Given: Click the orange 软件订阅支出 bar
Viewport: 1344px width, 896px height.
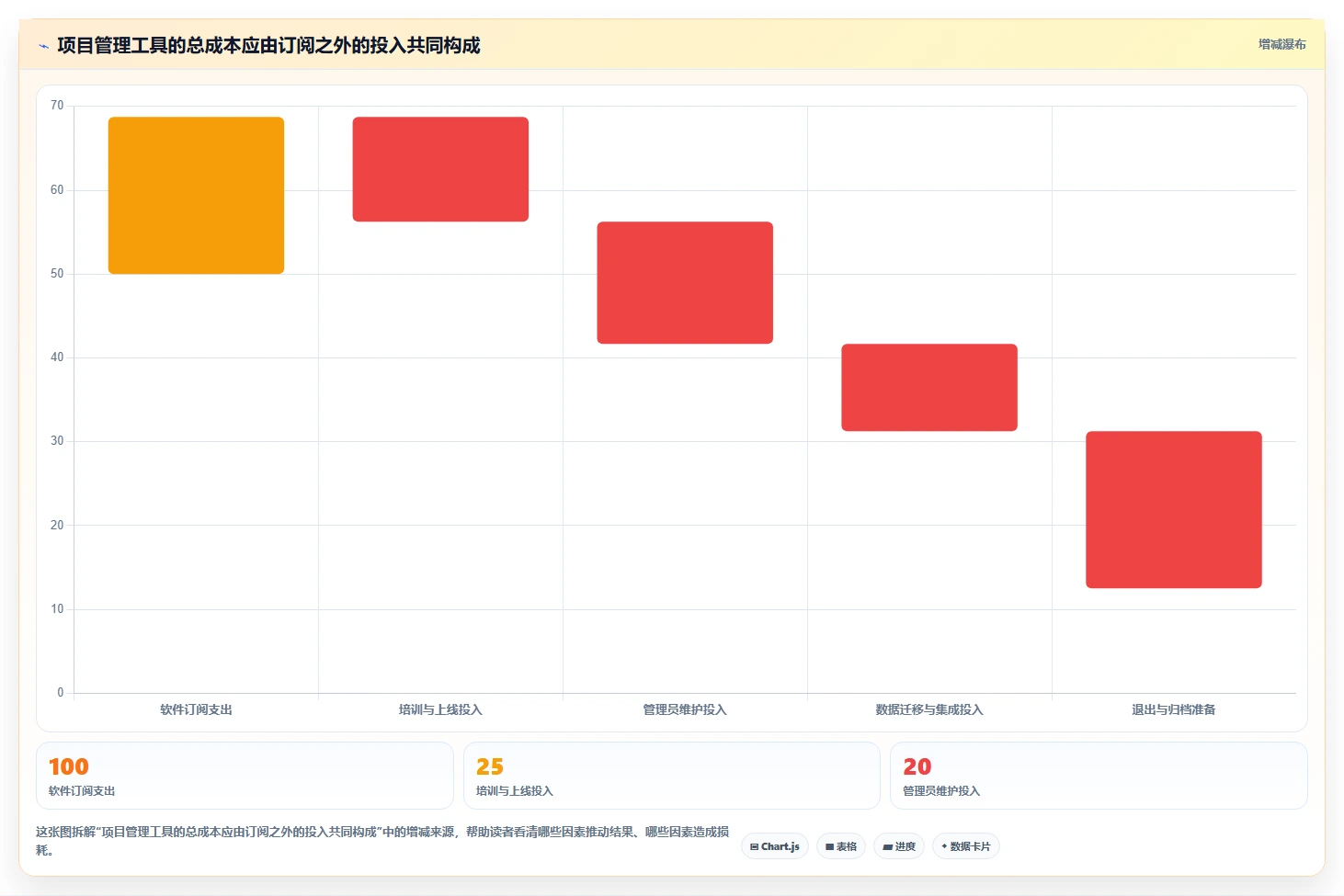Looking at the screenshot, I should [196, 195].
